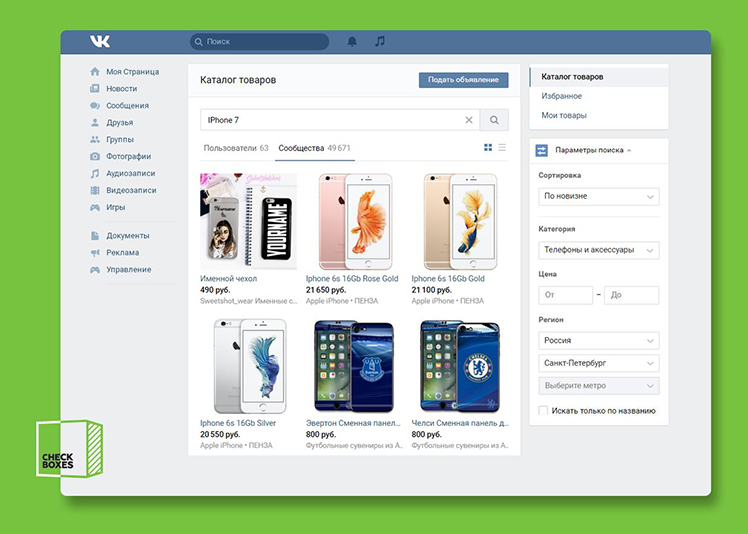Click the 21 650 руб. price text
The width and height of the screenshot is (748, 534).
326,290
